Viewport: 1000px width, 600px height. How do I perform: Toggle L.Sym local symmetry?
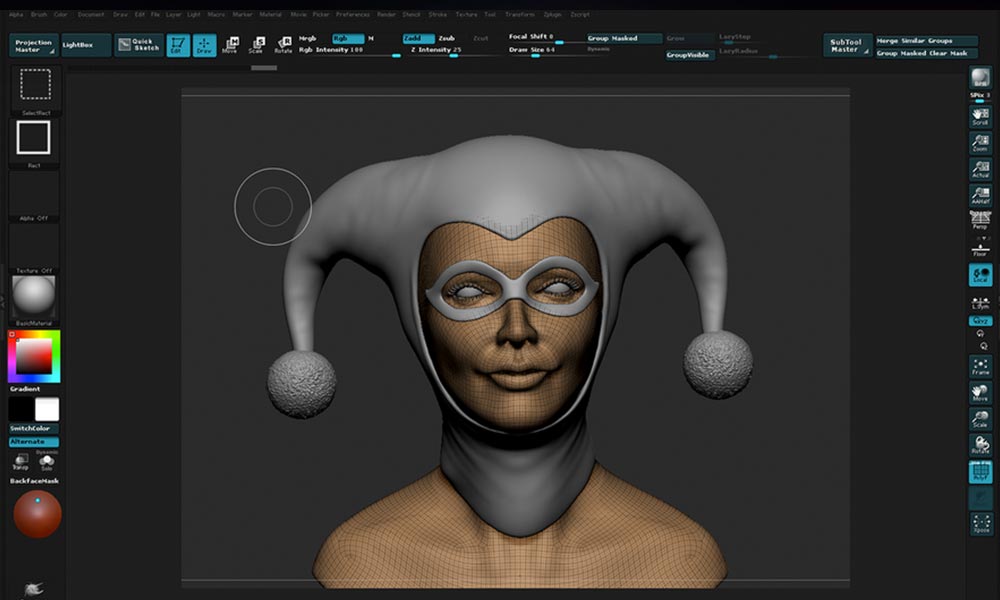980,302
